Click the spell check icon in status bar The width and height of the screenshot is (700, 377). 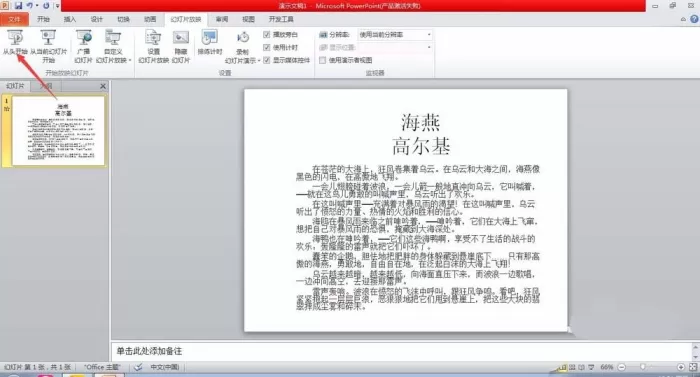click(138, 367)
